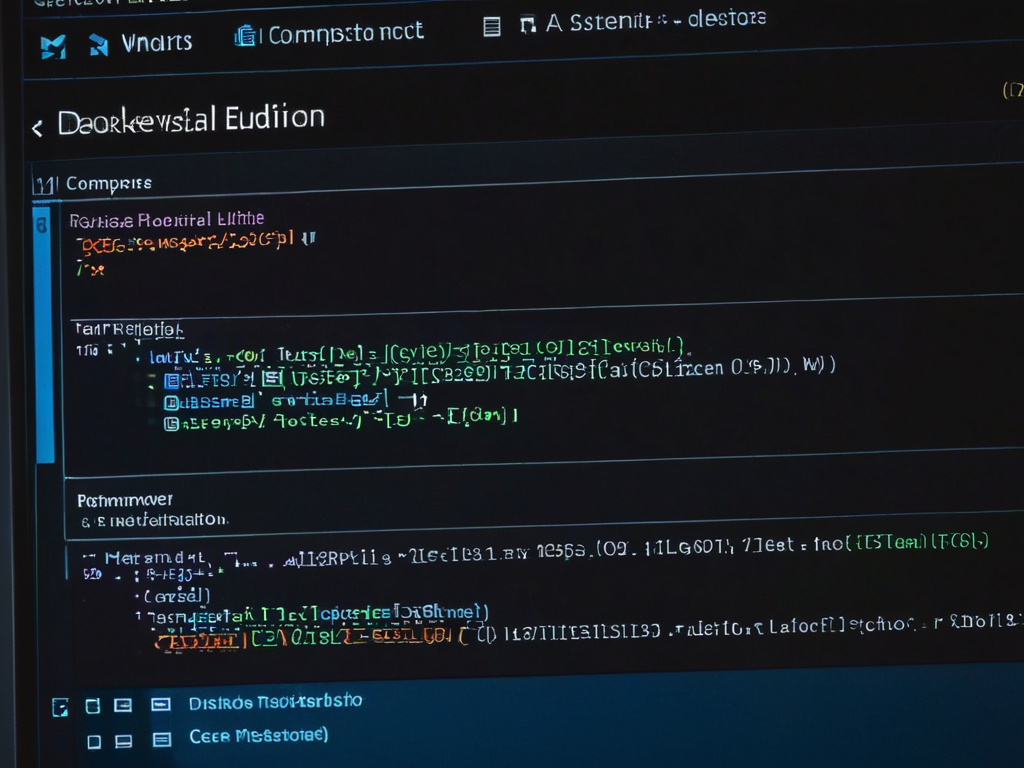Click the blue arrow icon beside "Vnairts"
This screenshot has width=1024, height=768.
coord(98,44)
